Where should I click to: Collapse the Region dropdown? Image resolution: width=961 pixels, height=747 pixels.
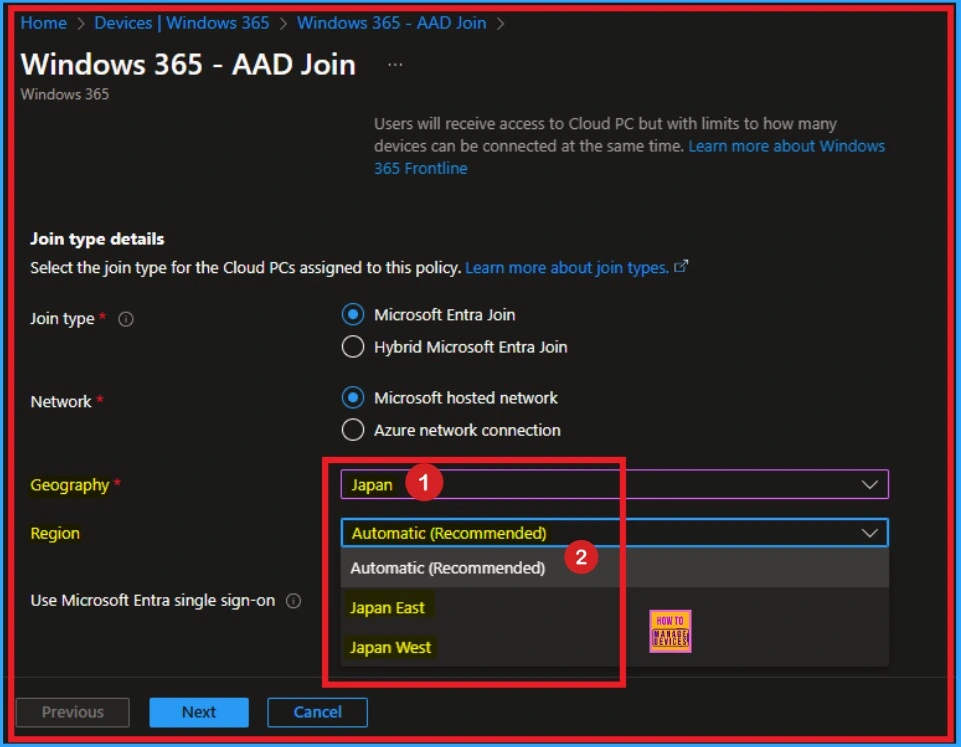point(614,533)
